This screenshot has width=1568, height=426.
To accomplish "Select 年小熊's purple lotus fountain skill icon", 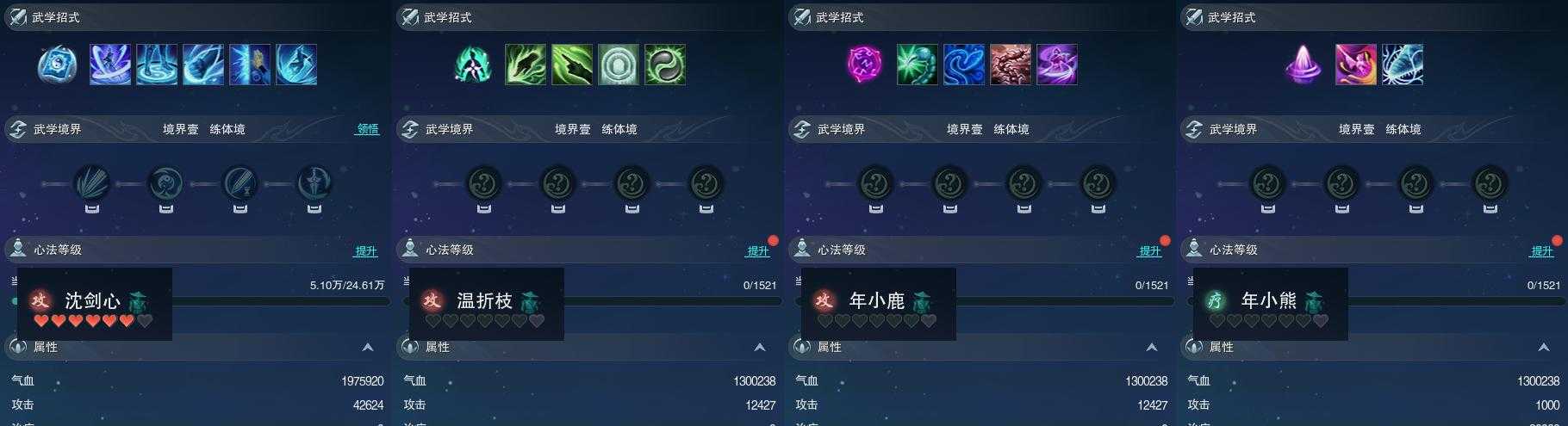I will click(x=1303, y=65).
